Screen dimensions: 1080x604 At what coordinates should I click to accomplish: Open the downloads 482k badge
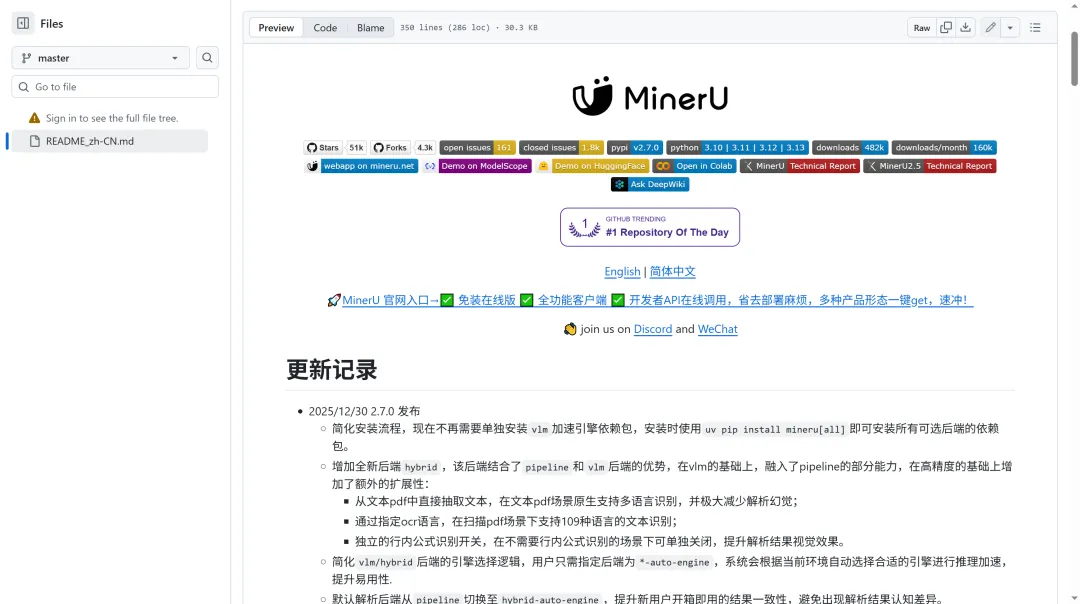tap(850, 147)
